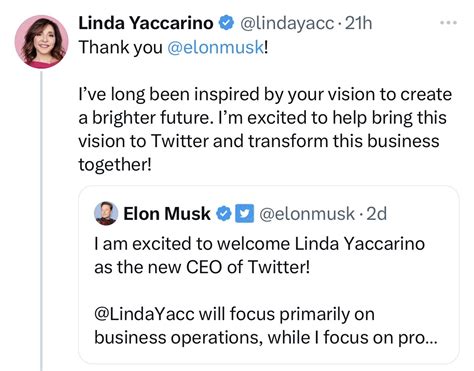Viewport: 474px width, 371px height.
Task: Open Elon Musk's small avatar
Action: click(x=106, y=213)
